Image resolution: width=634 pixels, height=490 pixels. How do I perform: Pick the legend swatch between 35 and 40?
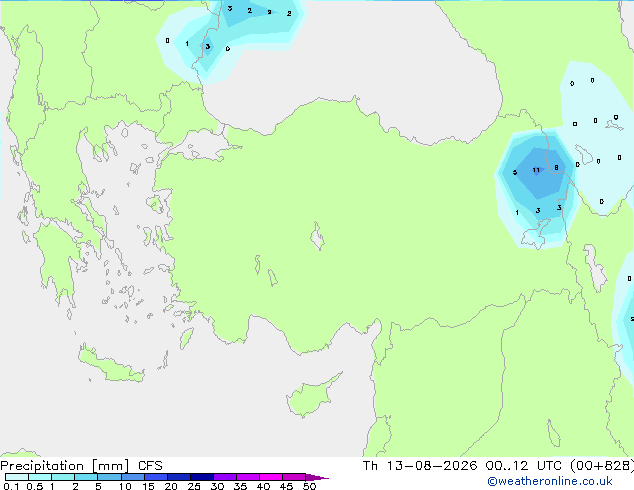[x=248, y=477]
